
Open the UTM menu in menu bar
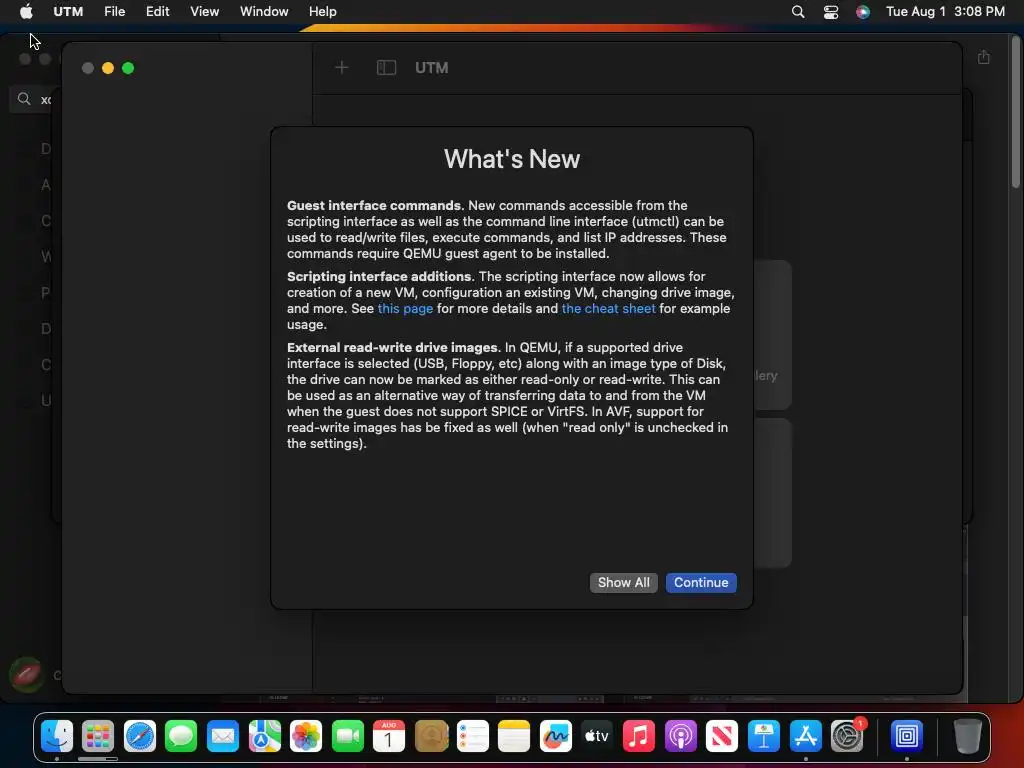[68, 11]
